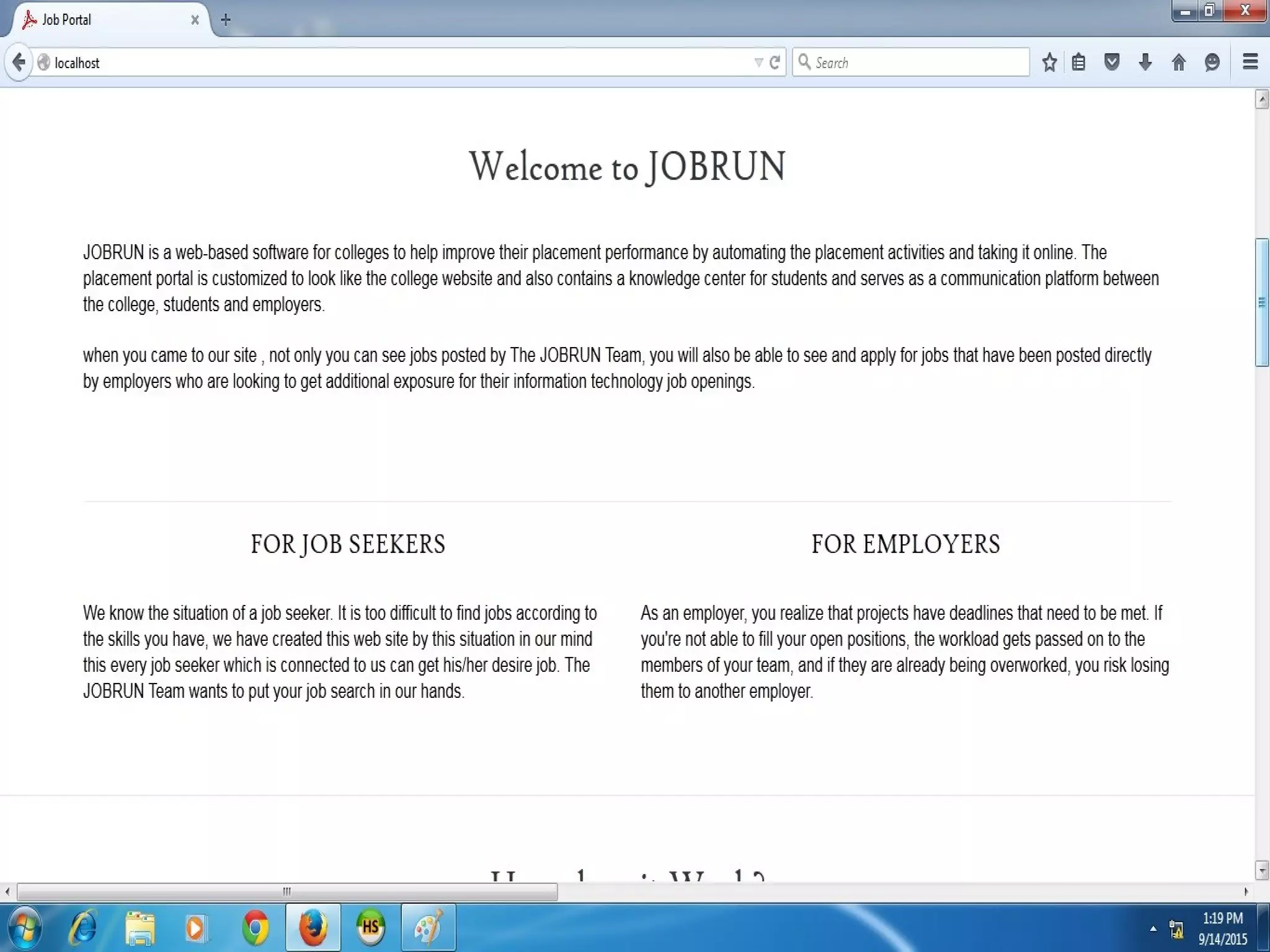
Task: Click the vertical scrollbar thumb
Action: click(1262, 302)
